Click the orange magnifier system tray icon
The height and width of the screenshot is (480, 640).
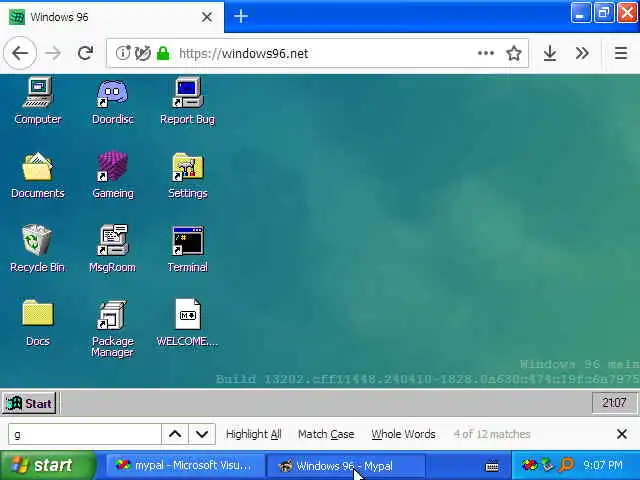[566, 464]
